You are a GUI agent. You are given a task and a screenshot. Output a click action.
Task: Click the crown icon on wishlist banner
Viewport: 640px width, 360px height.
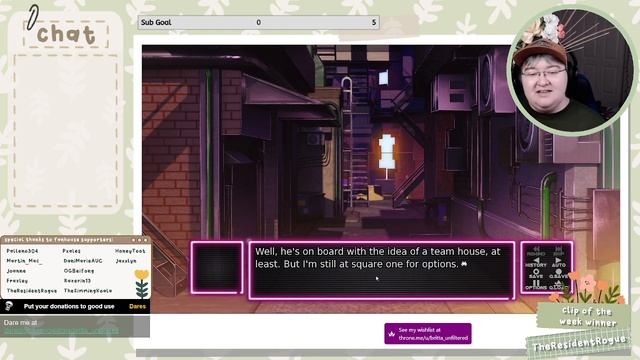(x=392, y=334)
